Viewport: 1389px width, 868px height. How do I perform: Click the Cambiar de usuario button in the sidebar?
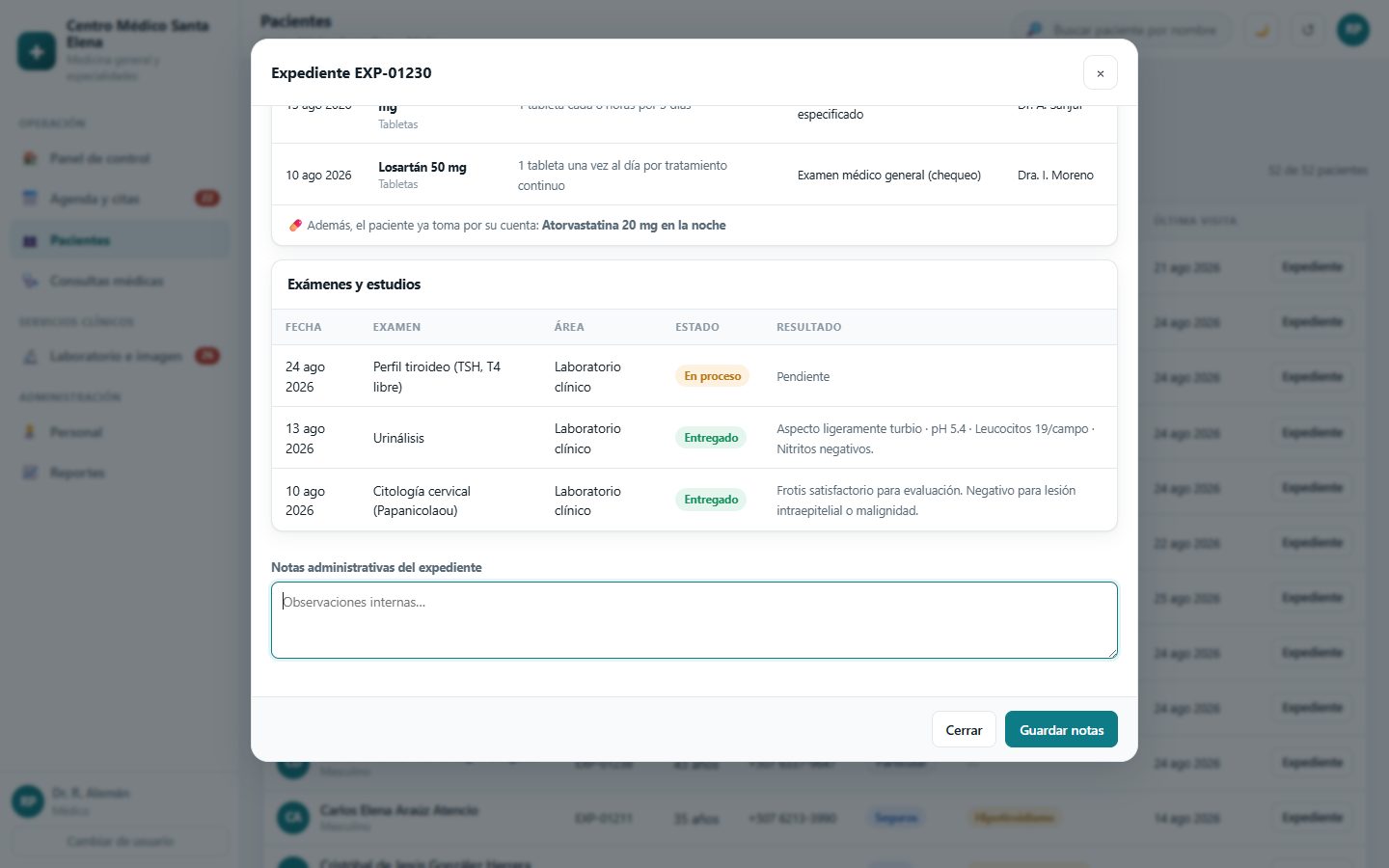pos(120,842)
